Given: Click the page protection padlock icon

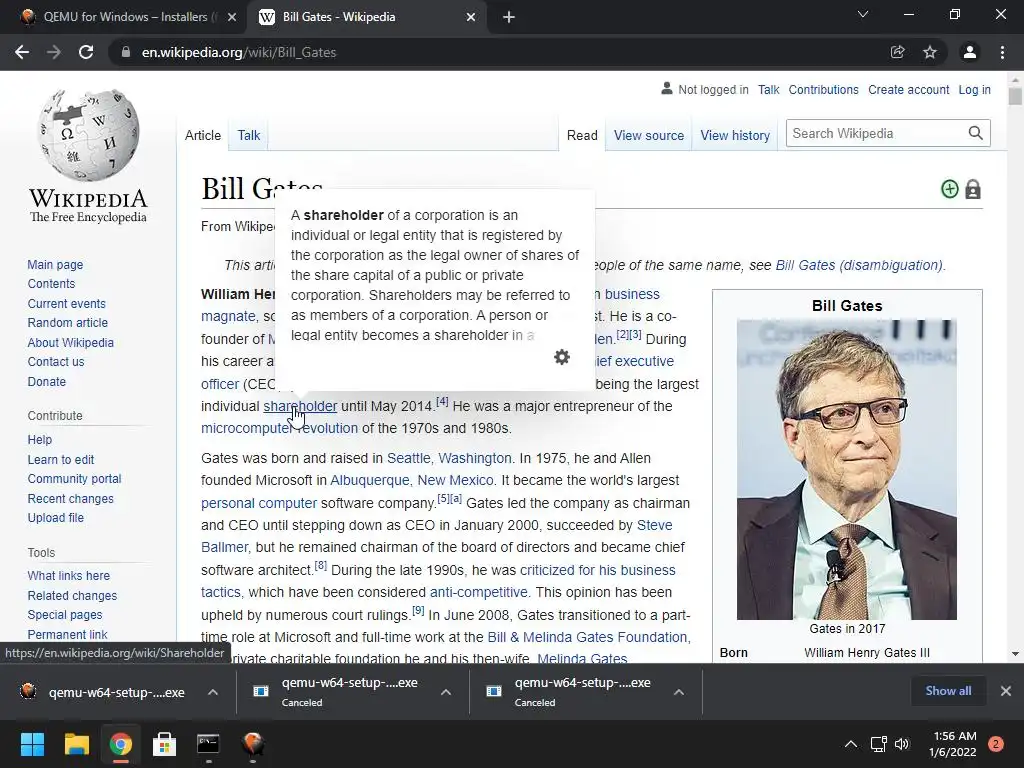Looking at the screenshot, I should coord(973,189).
